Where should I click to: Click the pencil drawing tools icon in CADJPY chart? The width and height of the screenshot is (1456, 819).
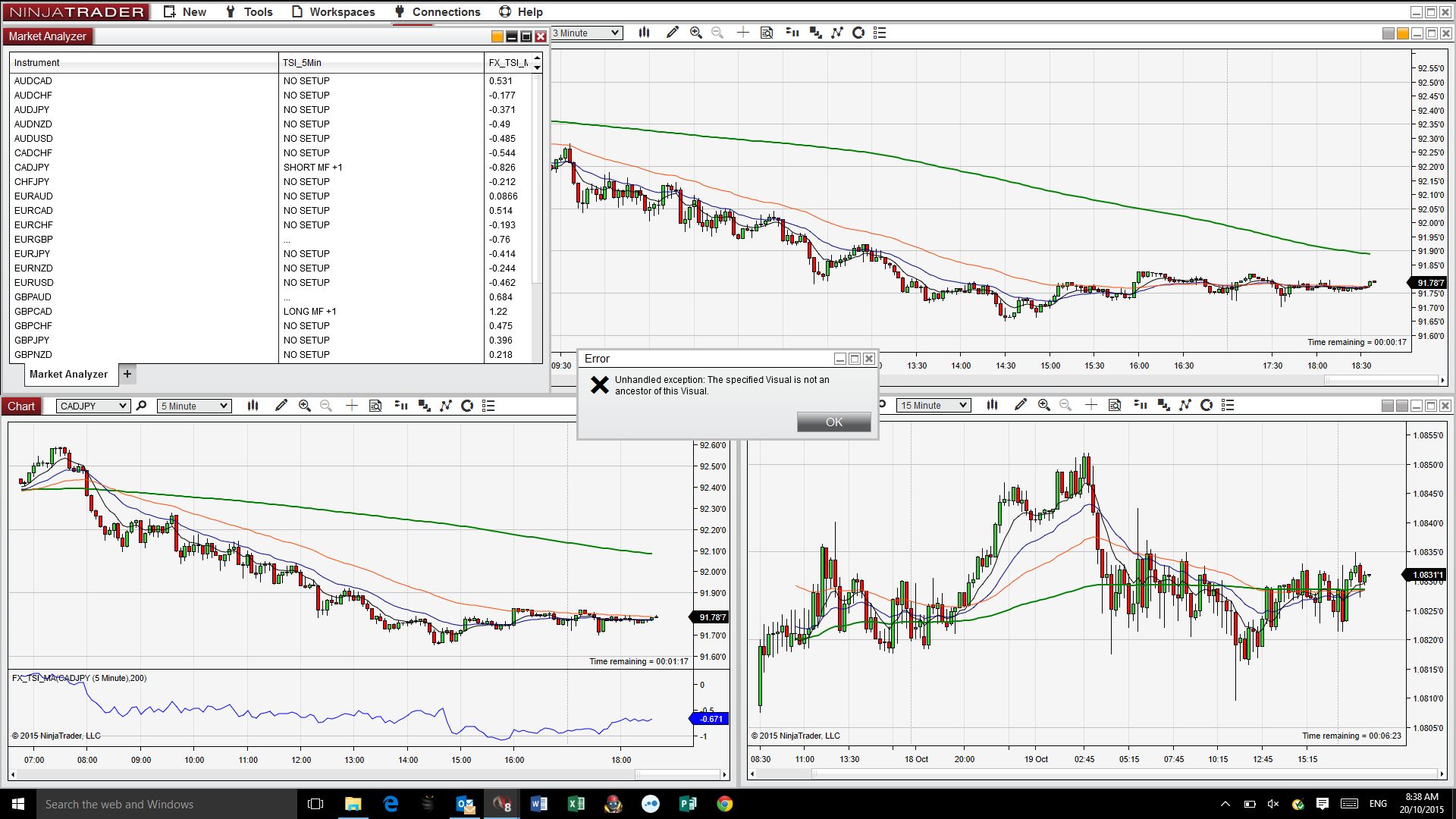281,406
